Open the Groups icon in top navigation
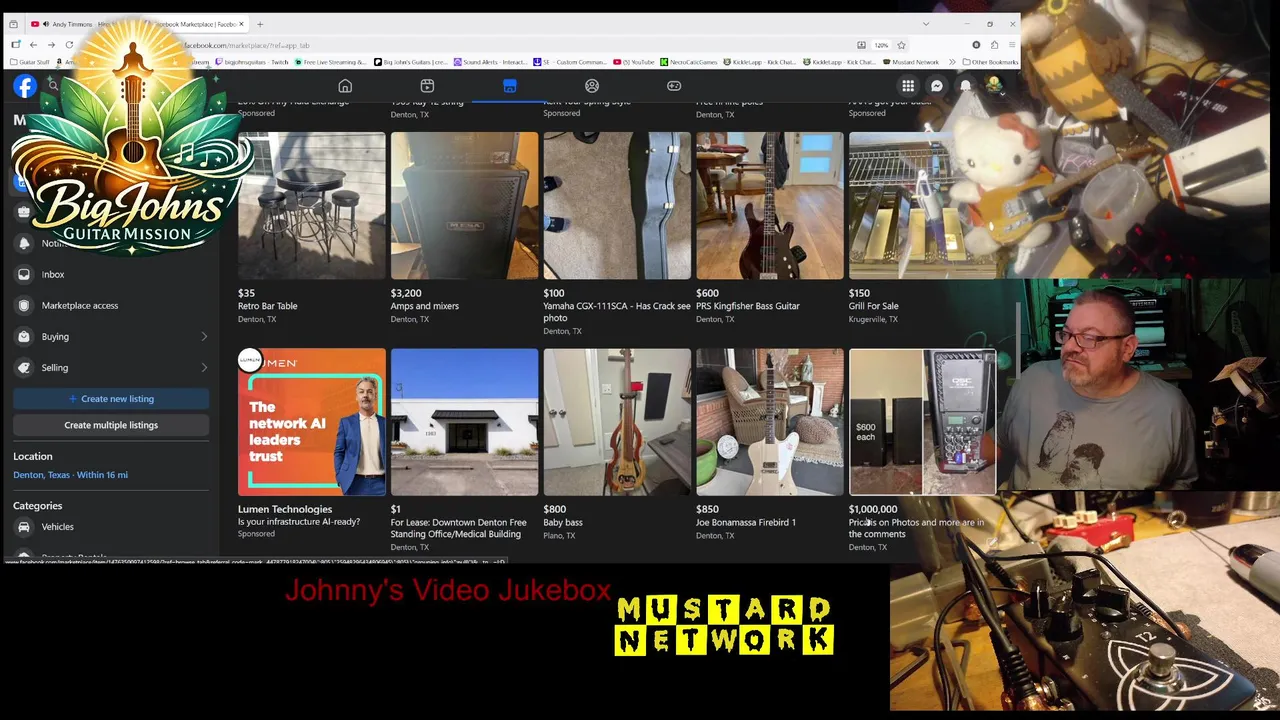The image size is (1280, 720). 592,86
